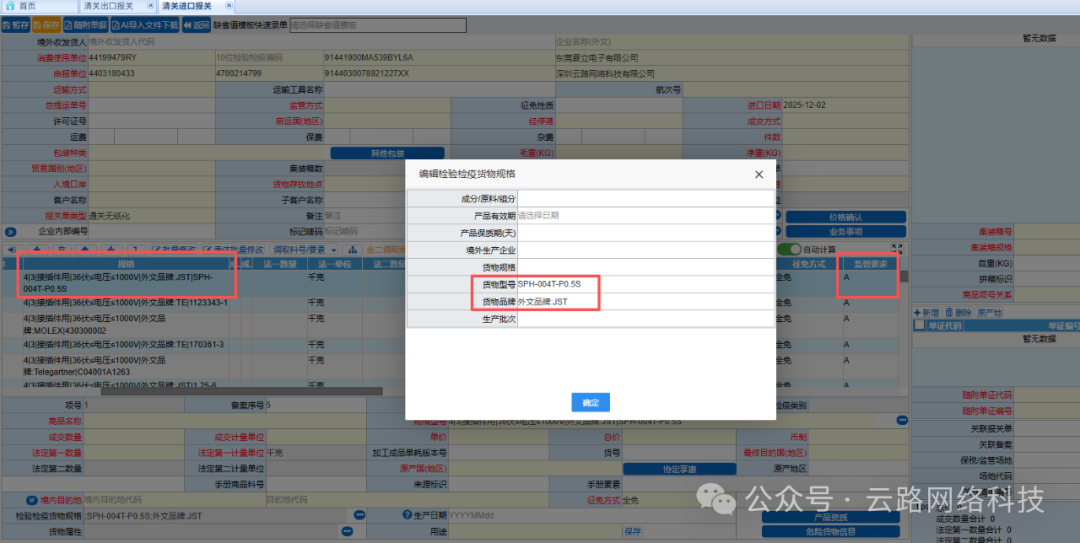Click the 生产批次 input field

646,318
